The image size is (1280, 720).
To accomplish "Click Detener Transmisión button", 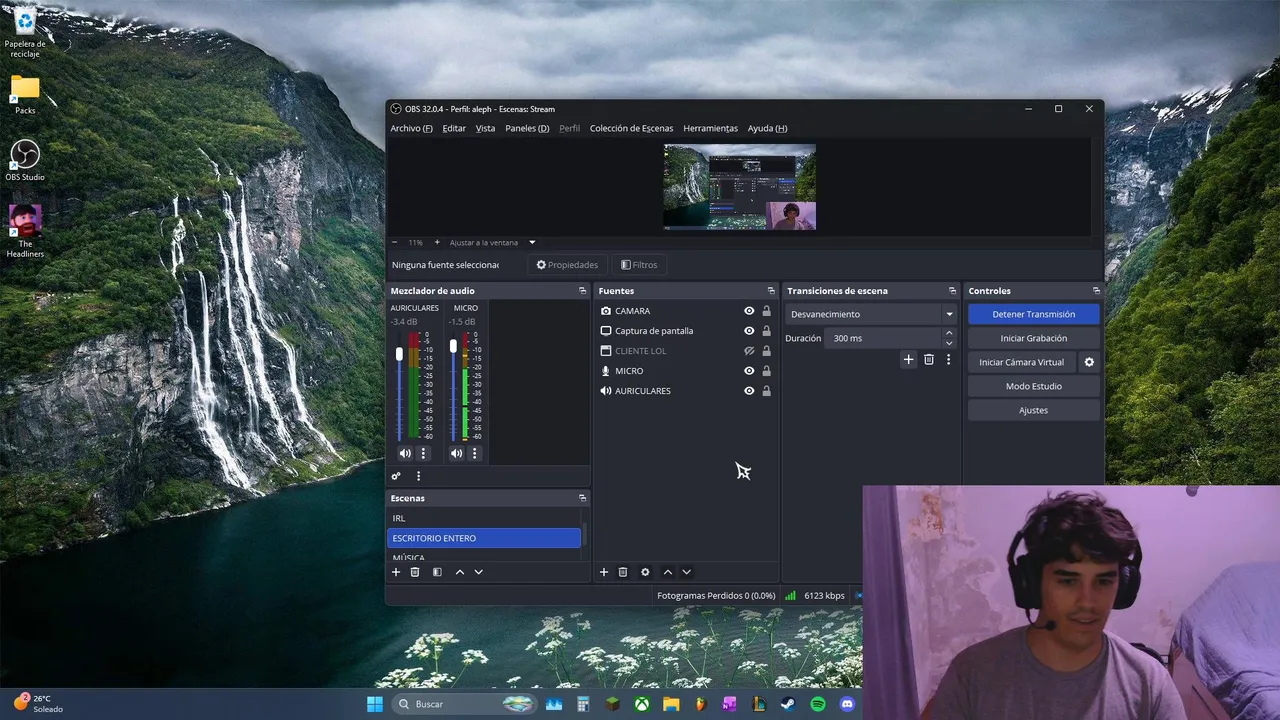I will pyautogui.click(x=1033, y=314).
